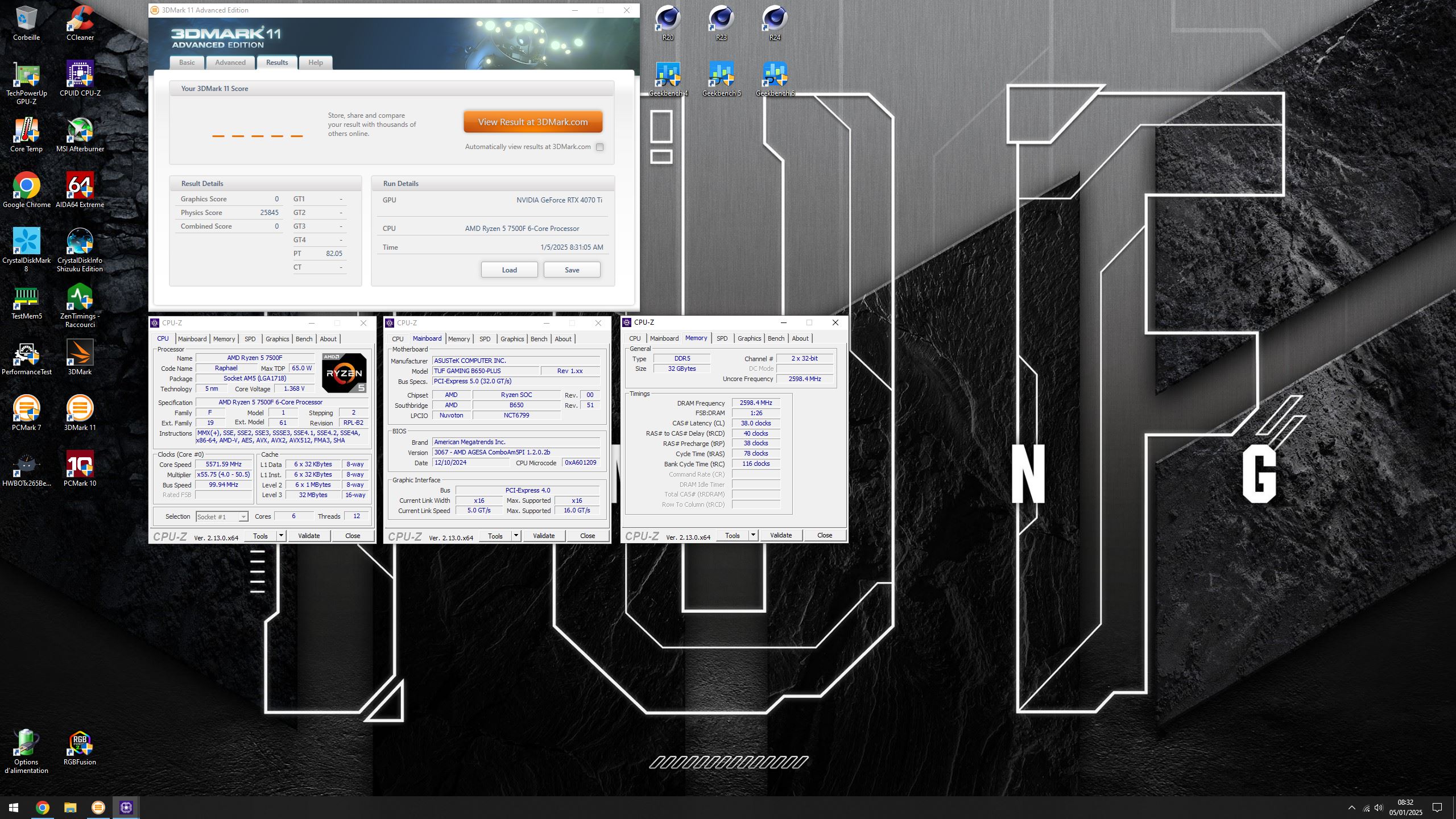Expand Tools dropdown arrow in CPU tab window

click(x=281, y=536)
